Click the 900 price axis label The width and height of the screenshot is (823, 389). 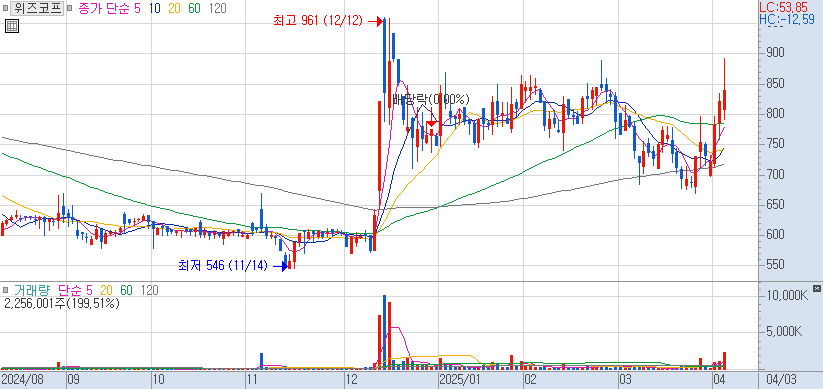click(x=776, y=53)
